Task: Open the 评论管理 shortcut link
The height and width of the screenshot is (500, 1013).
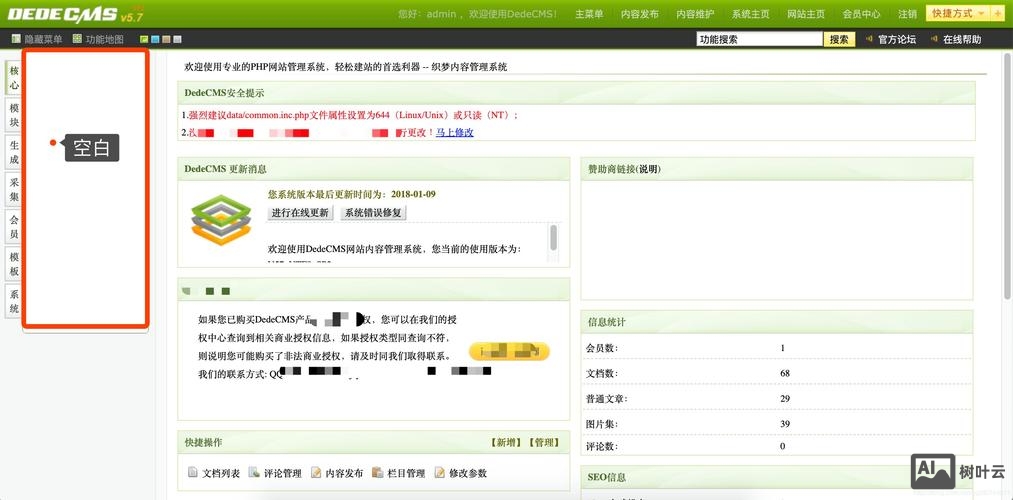Action: tap(282, 473)
